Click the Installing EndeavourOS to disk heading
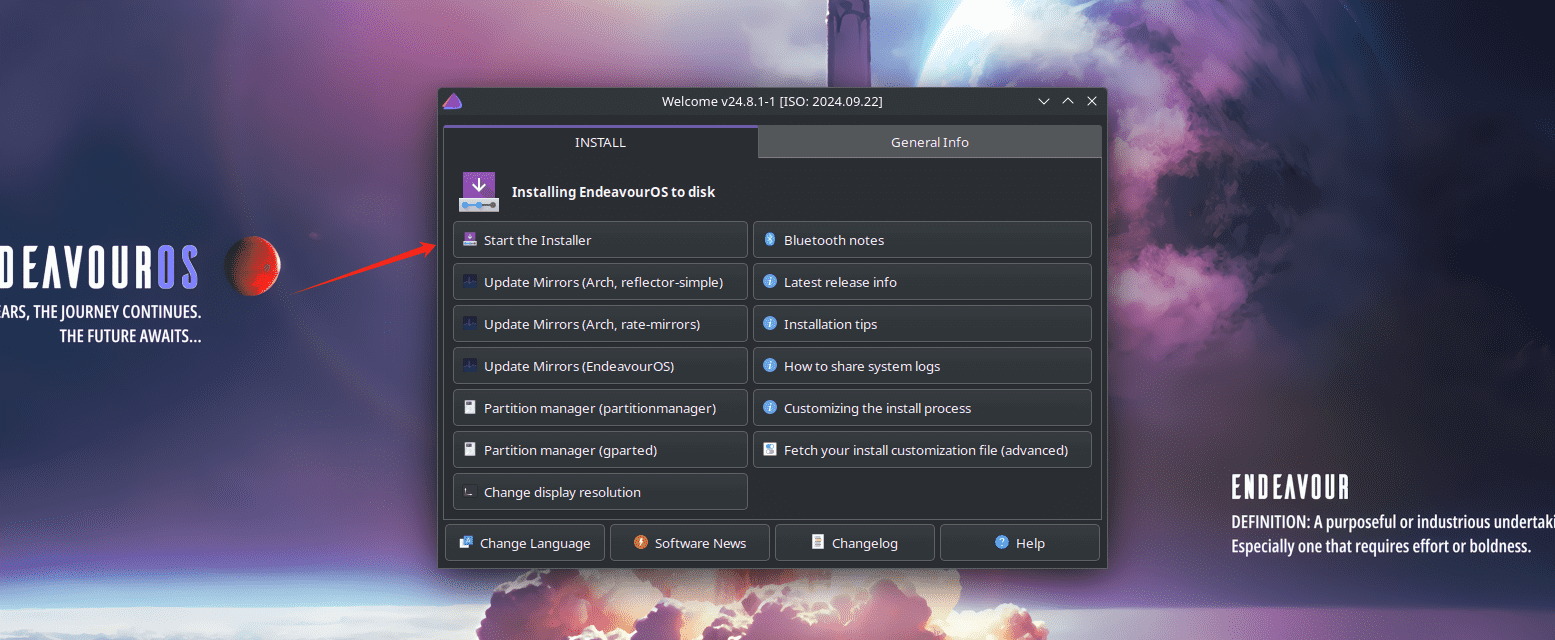The image size is (1555, 640). pyautogui.click(x=613, y=191)
